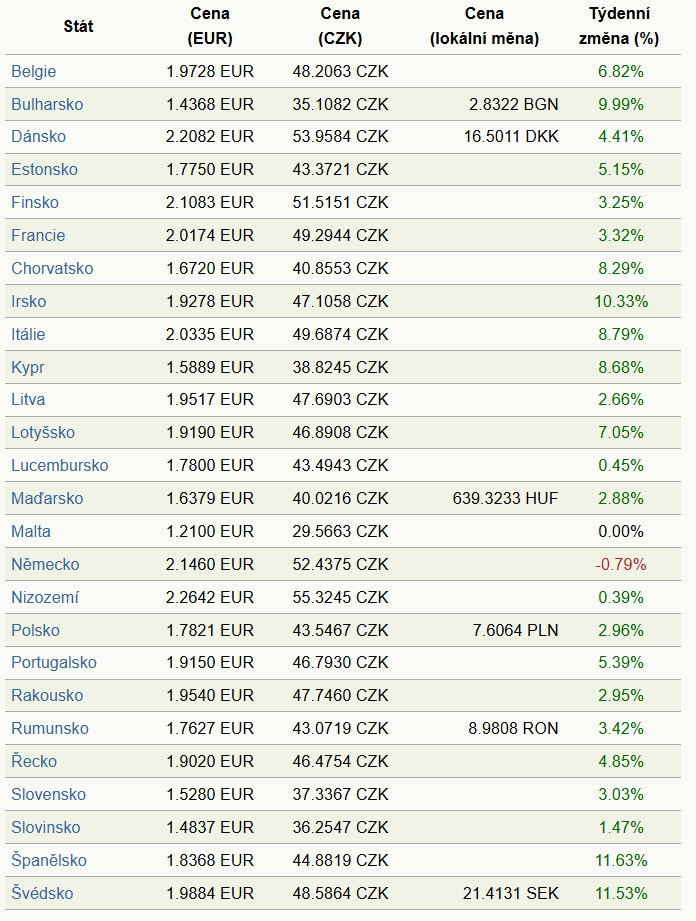Click the Cena (lokální měna) header
This screenshot has width=696, height=921.
pos(484,26)
